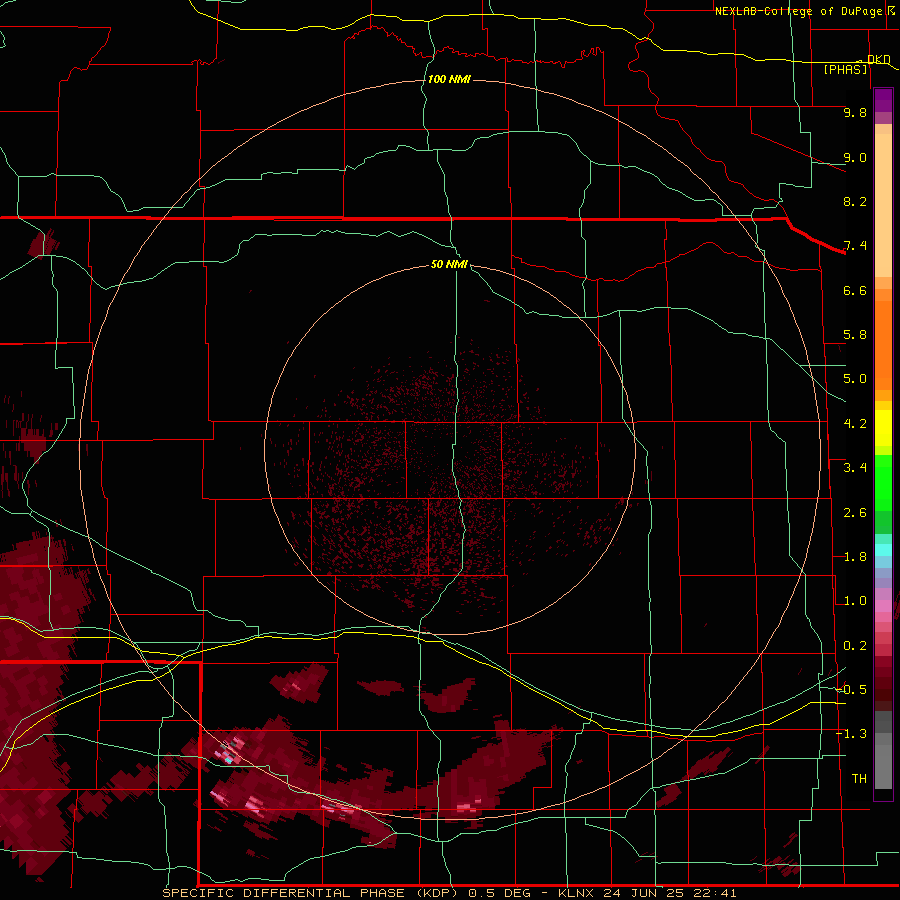
Task: Click the yellow band of the color scale
Action: click(883, 428)
